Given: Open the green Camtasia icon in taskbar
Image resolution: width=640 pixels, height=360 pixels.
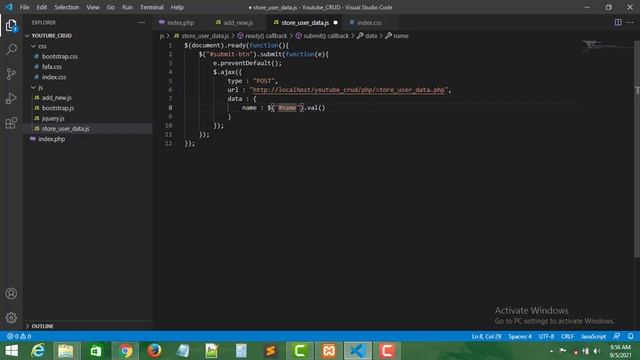Looking at the screenshot, I should (300, 351).
